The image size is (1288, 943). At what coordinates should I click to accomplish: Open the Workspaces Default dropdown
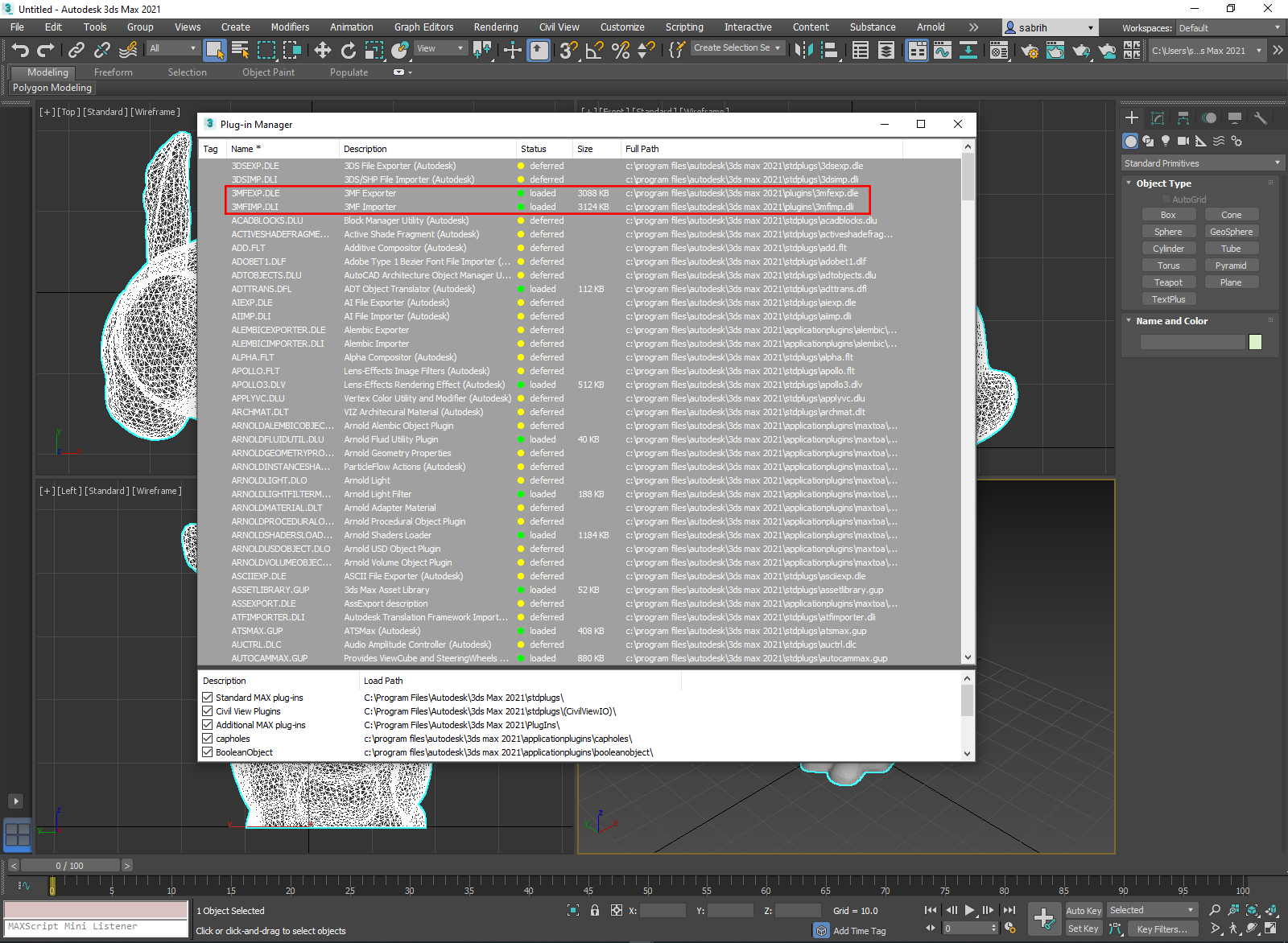(1229, 28)
